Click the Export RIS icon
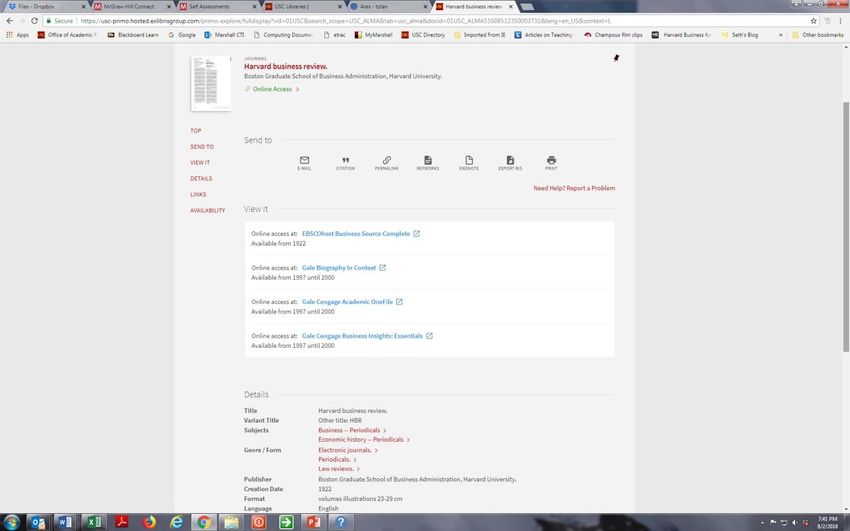850x531 pixels. pyautogui.click(x=510, y=160)
